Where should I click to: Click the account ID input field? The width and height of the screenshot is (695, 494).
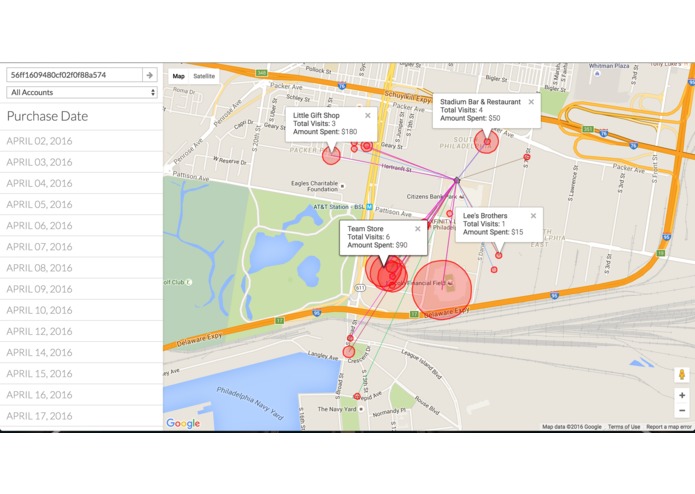click(74, 75)
